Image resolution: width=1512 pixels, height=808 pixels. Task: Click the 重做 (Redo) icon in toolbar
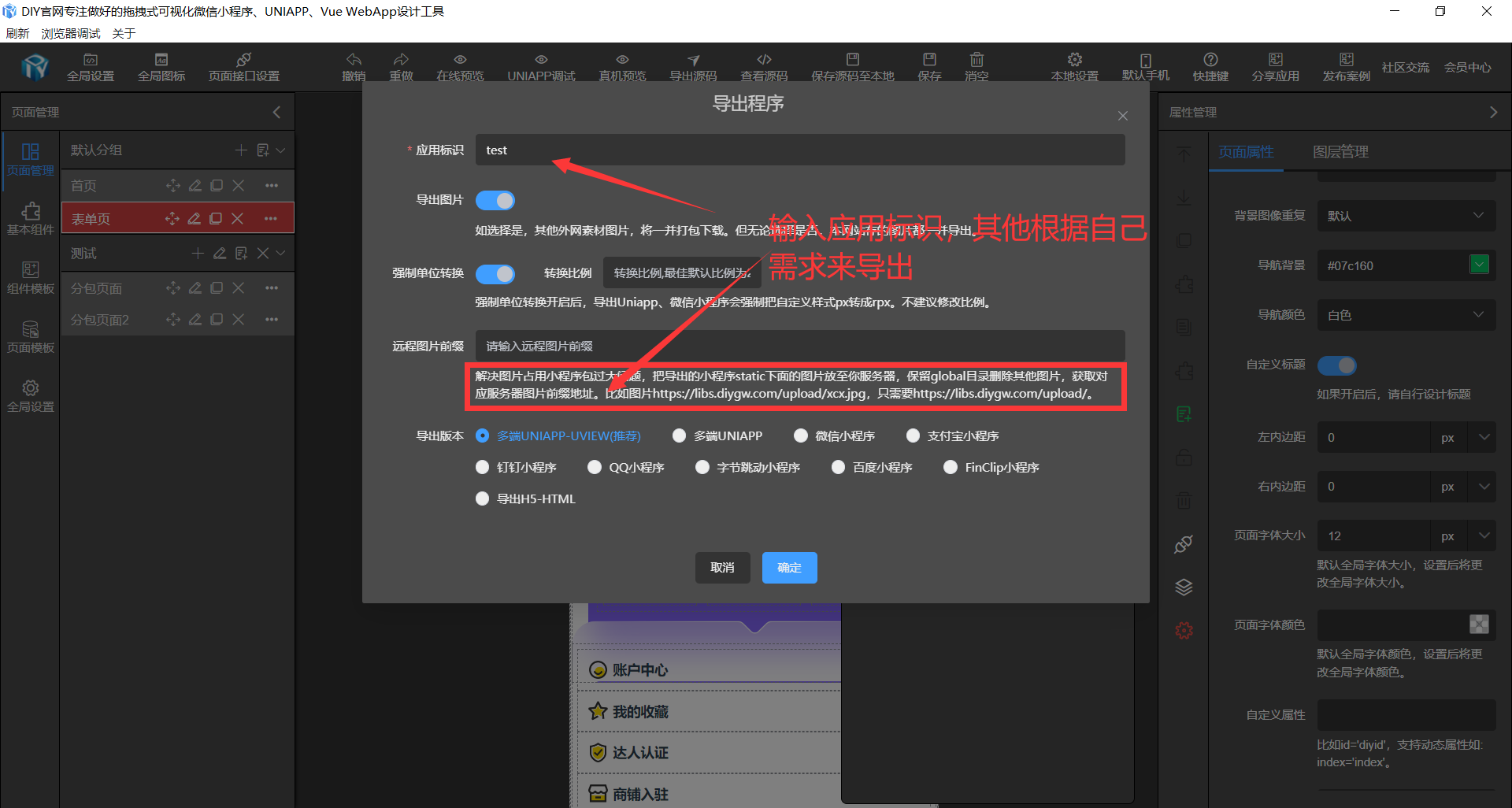click(x=402, y=66)
